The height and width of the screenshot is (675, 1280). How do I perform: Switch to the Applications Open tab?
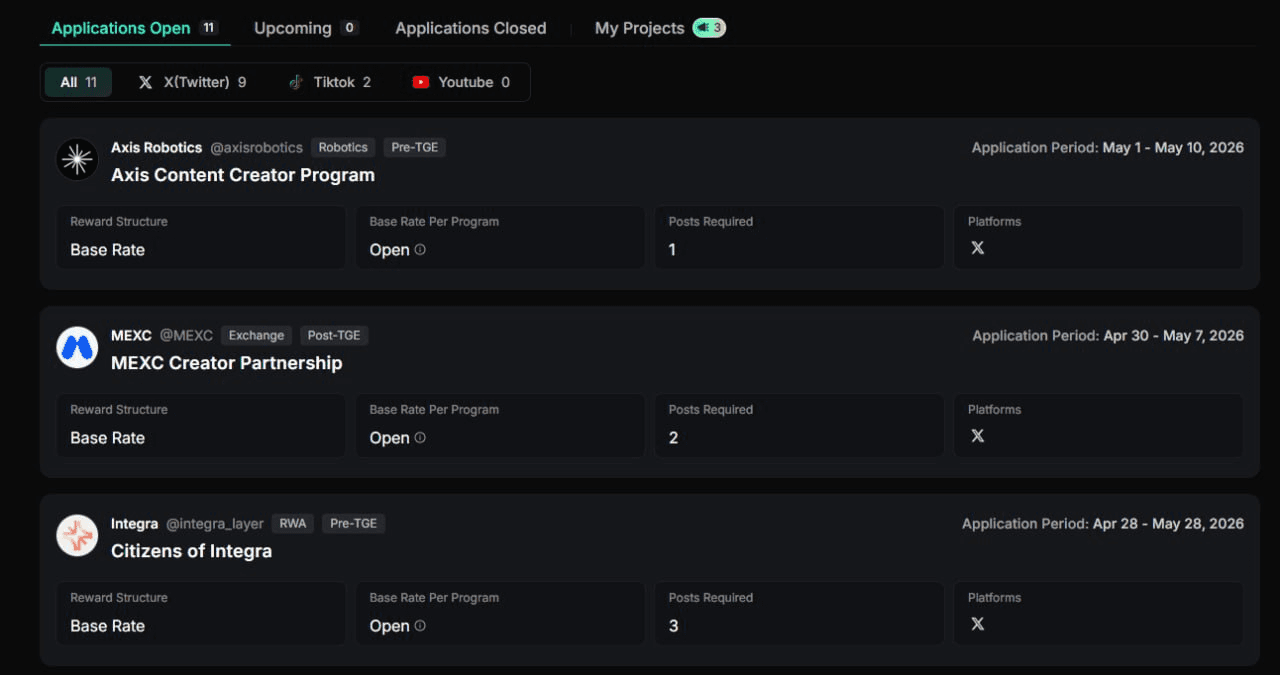(x=135, y=28)
